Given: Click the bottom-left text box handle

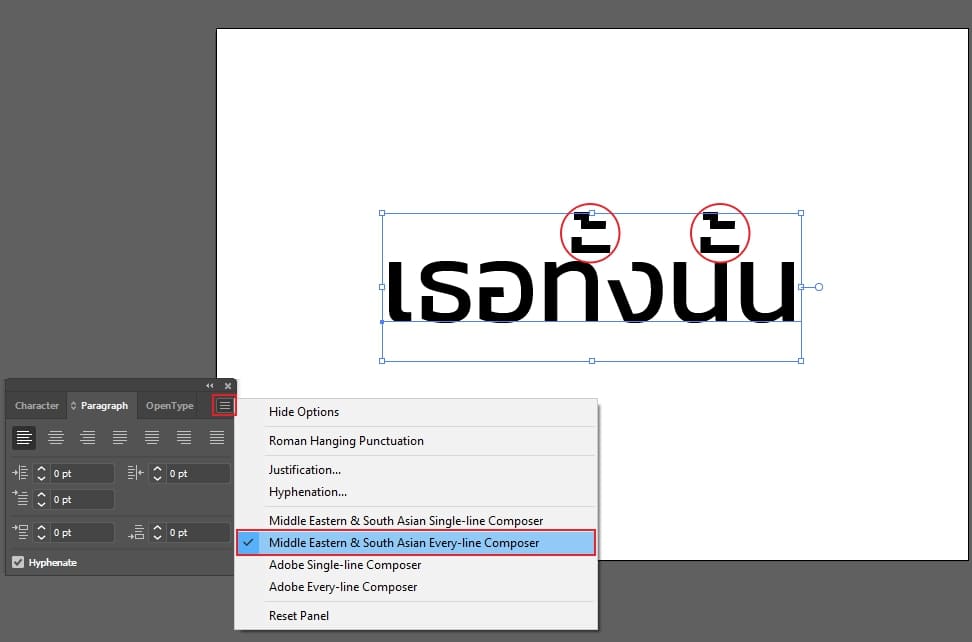Looking at the screenshot, I should pyautogui.click(x=382, y=361).
